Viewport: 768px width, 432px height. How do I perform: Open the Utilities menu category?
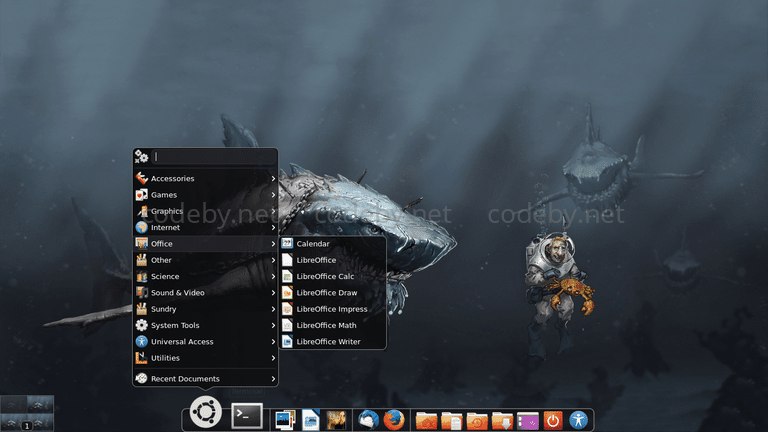tap(205, 358)
